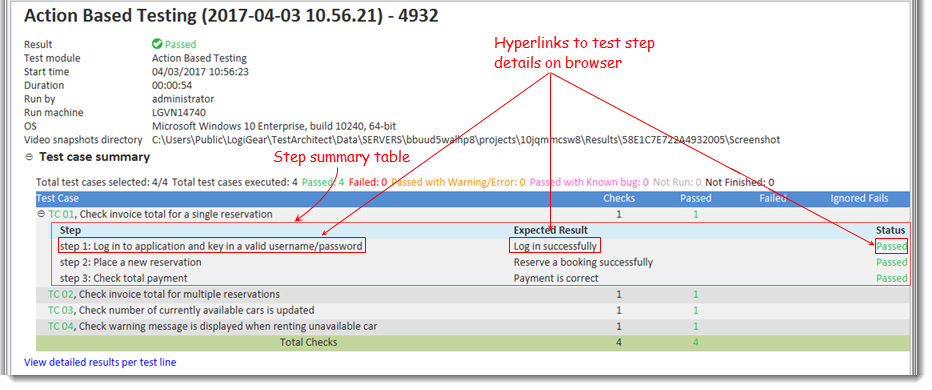Click the 'Action Based Testing' test module value
Screen dimensions: 932x390
[x=199, y=58]
